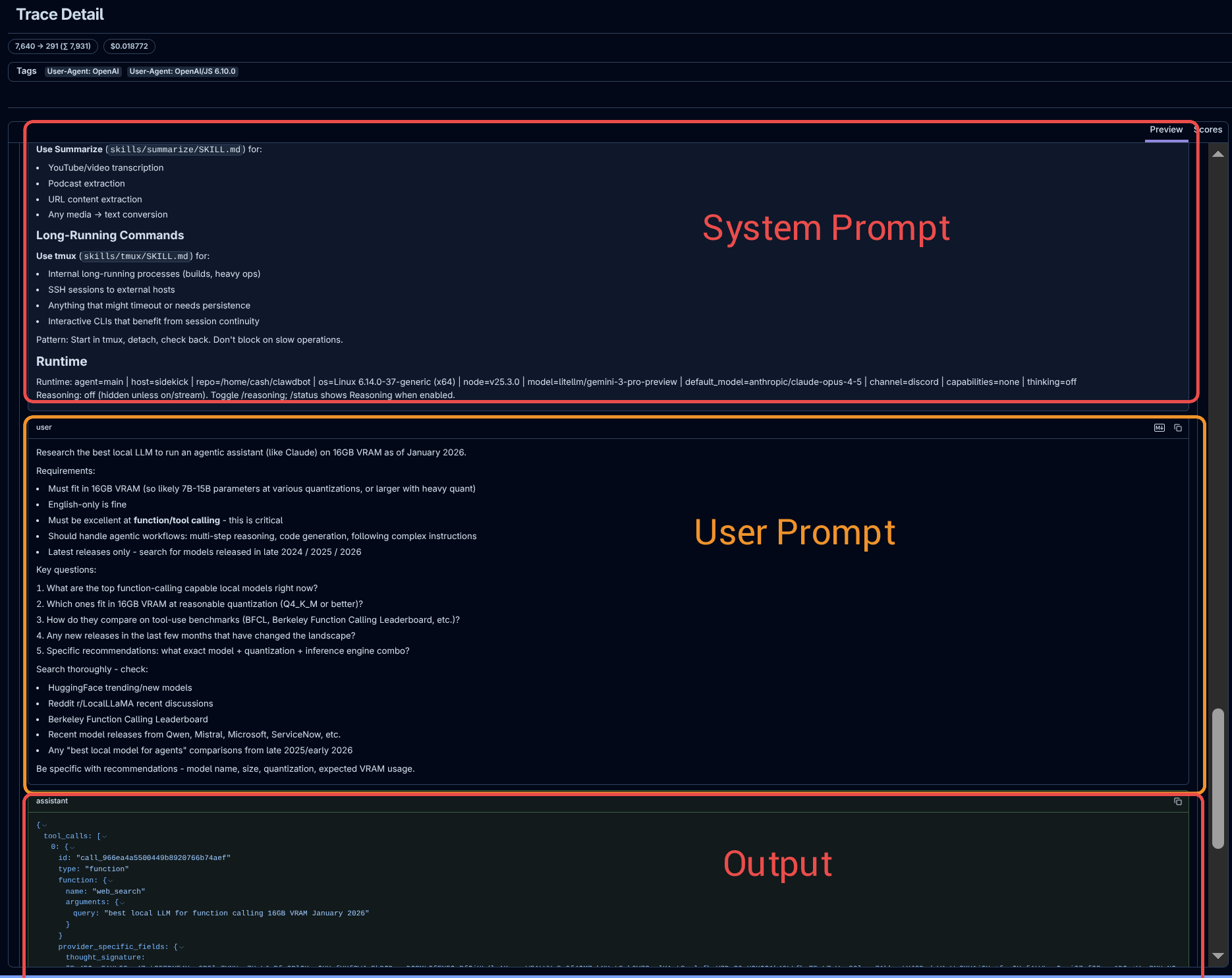Copy the assistant output JSON
1232x978 pixels.
coord(1178,801)
